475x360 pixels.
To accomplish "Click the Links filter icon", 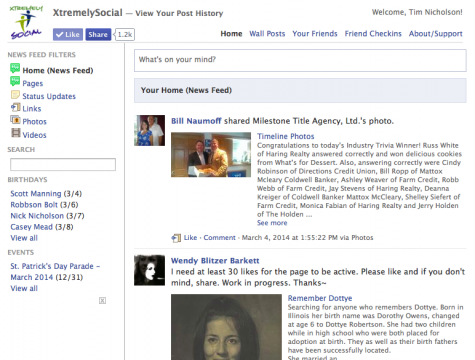I will [15, 108].
